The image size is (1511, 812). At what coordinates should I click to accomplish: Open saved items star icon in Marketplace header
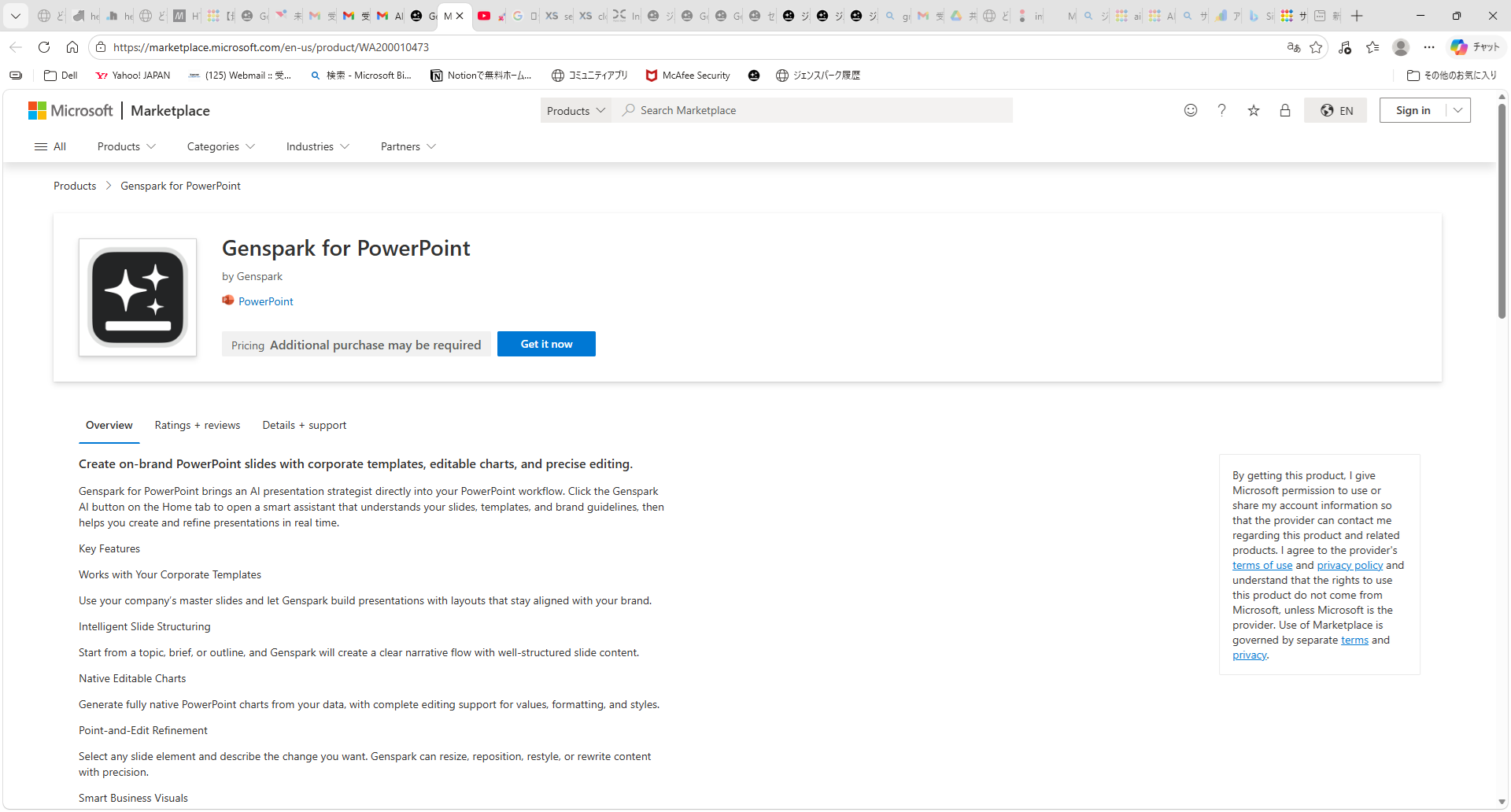point(1253,111)
